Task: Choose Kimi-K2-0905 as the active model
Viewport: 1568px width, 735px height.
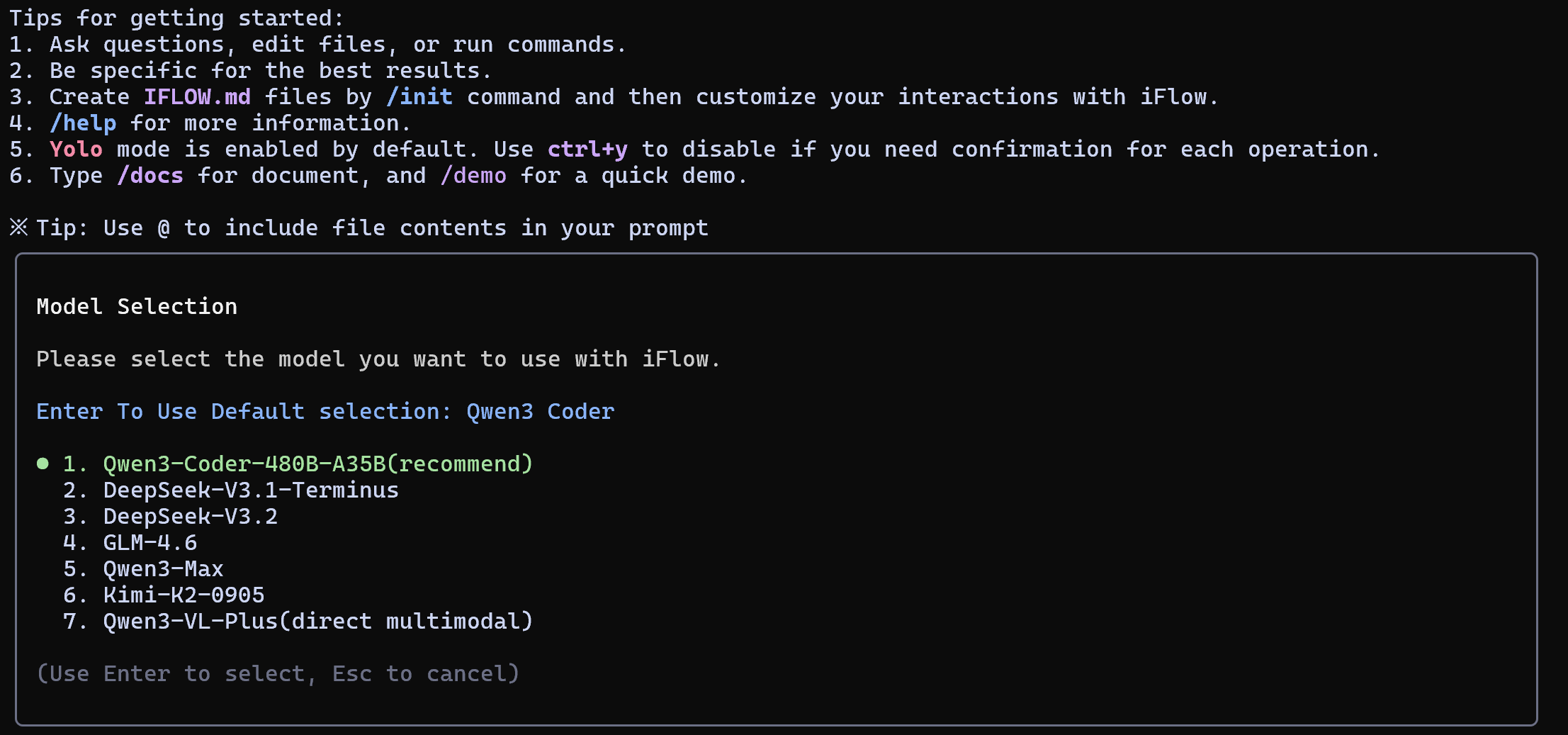Action: [183, 595]
